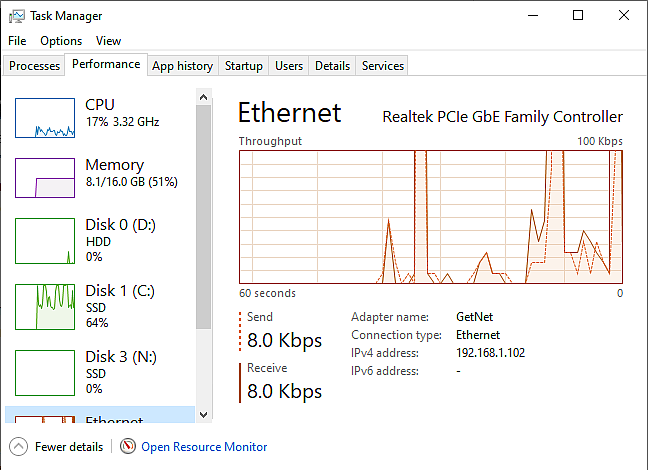Switch to the App history tab
The width and height of the screenshot is (648, 470).
183,66
